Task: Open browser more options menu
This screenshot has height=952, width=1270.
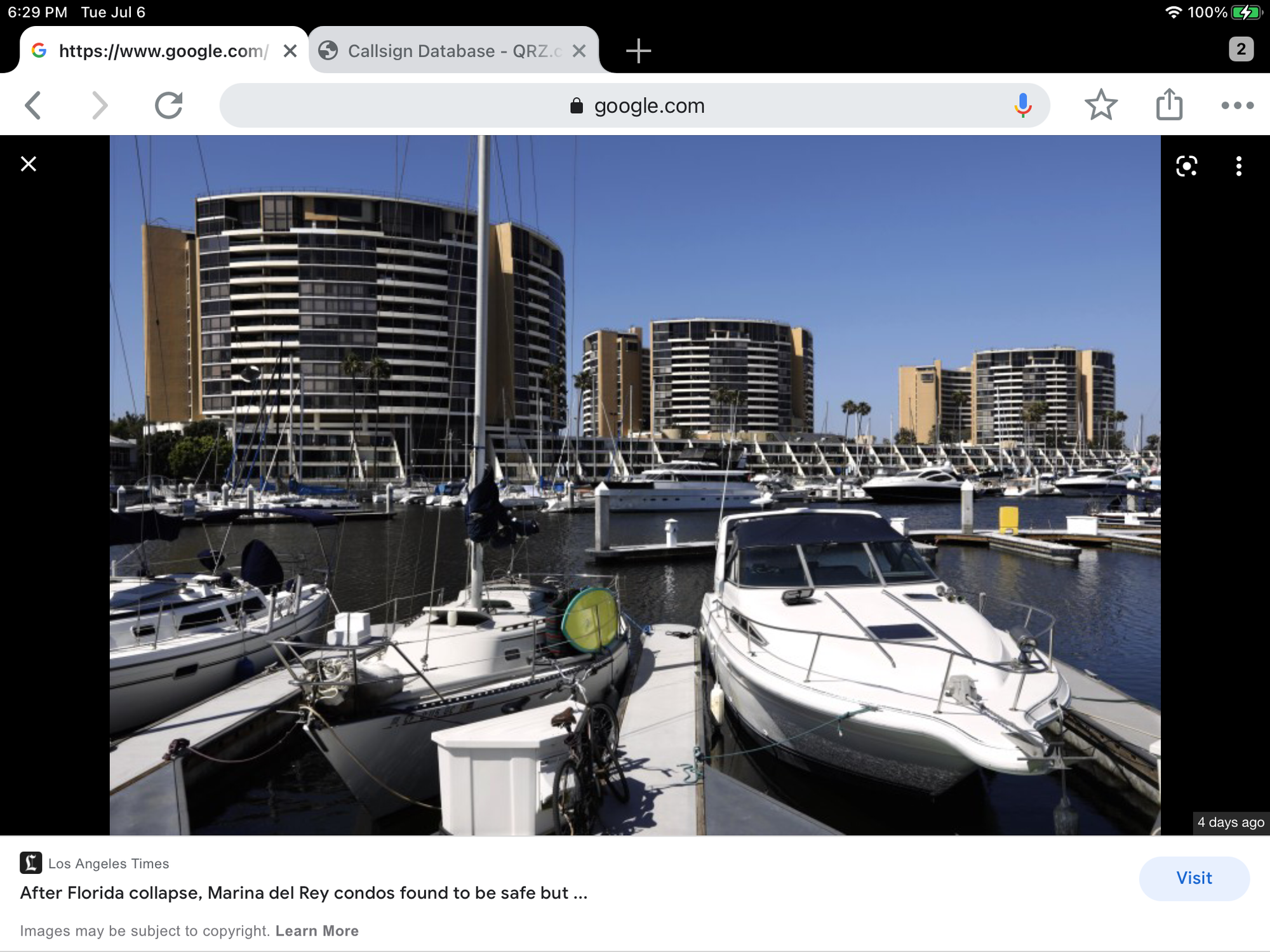Action: (1237, 105)
